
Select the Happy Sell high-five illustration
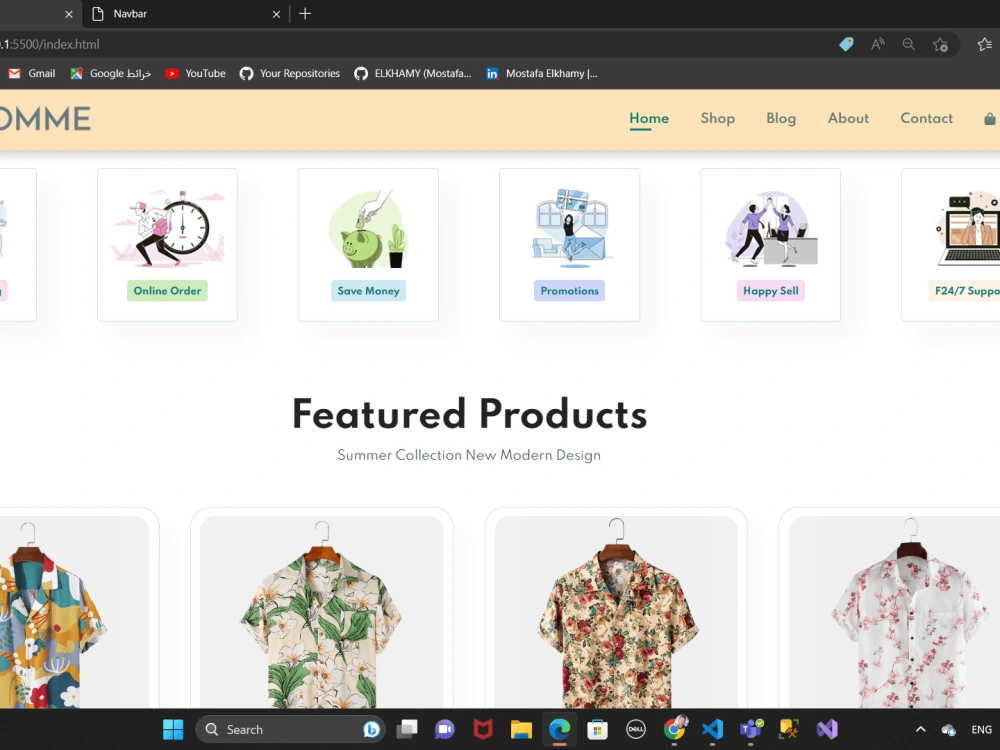pyautogui.click(x=770, y=228)
